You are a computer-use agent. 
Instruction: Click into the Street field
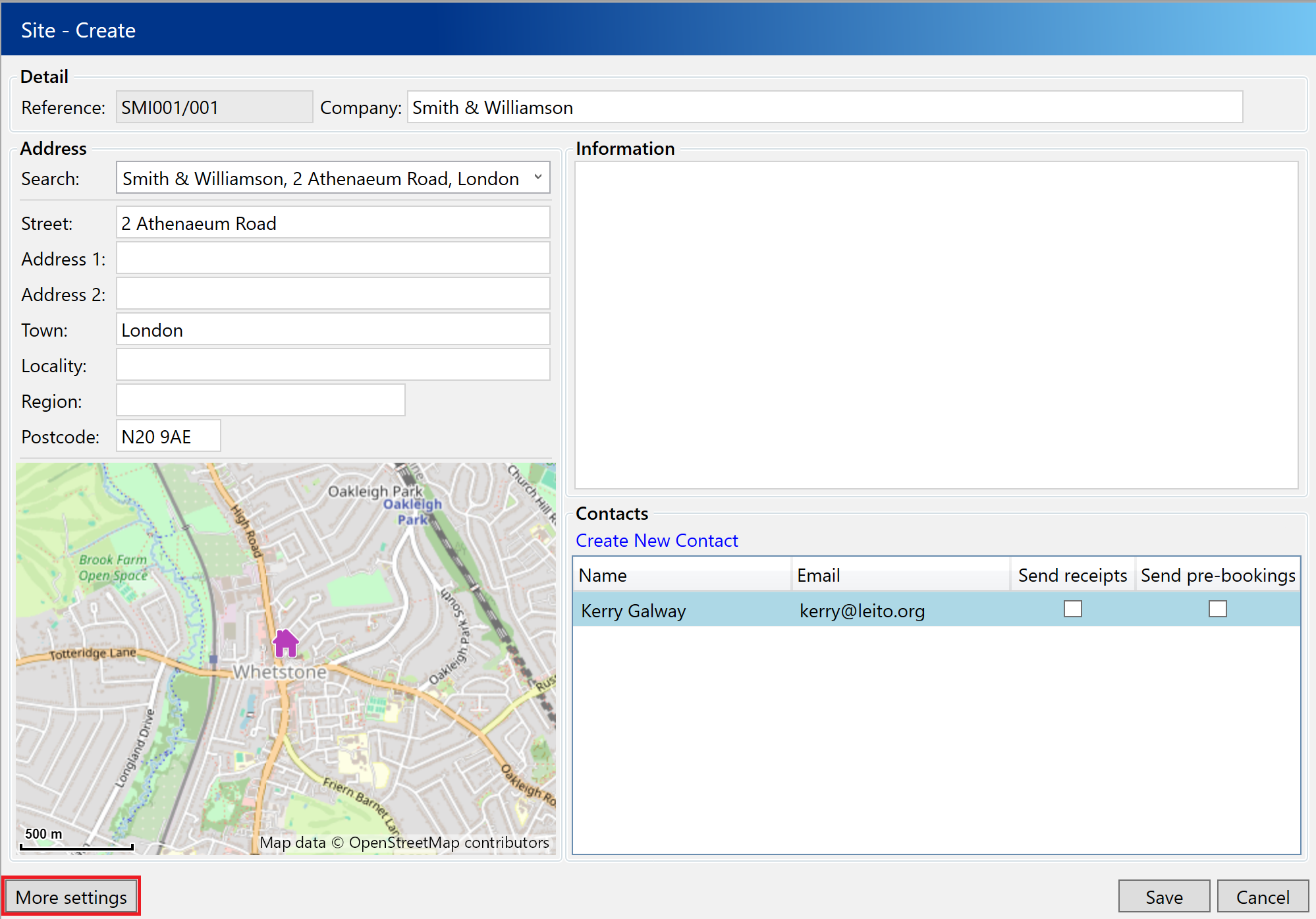pyautogui.click(x=333, y=223)
